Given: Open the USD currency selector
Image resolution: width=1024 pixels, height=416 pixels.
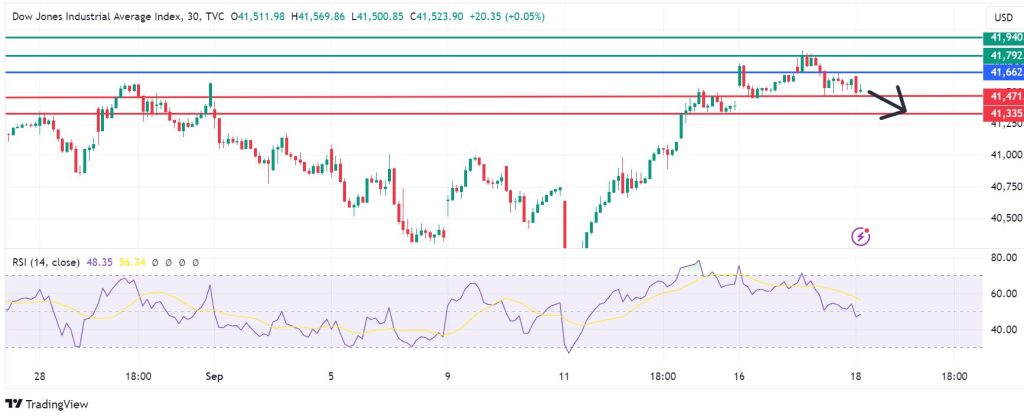Looking at the screenshot, I should tap(1003, 17).
